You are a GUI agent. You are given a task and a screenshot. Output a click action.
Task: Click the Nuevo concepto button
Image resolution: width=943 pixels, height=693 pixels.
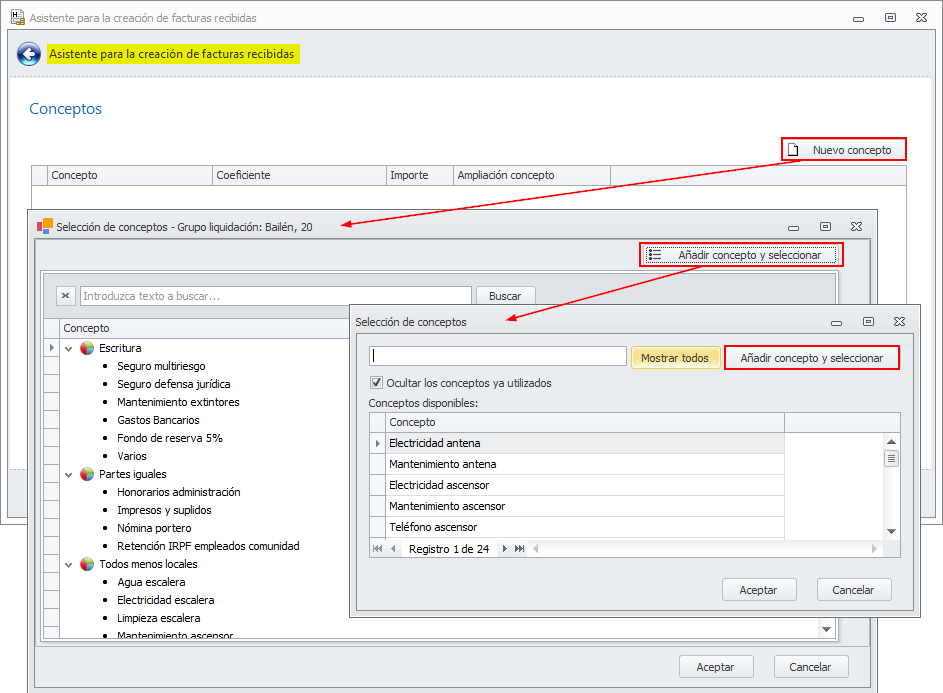point(843,150)
